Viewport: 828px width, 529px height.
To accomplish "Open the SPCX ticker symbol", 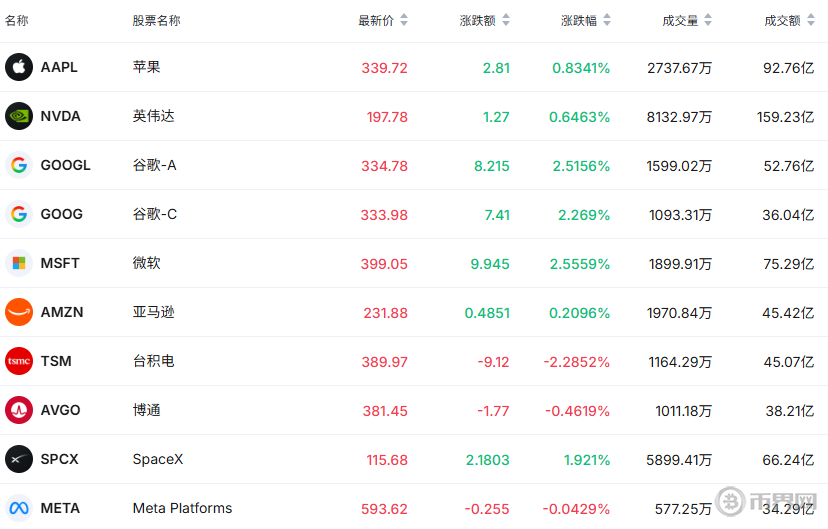I will tap(60, 459).
